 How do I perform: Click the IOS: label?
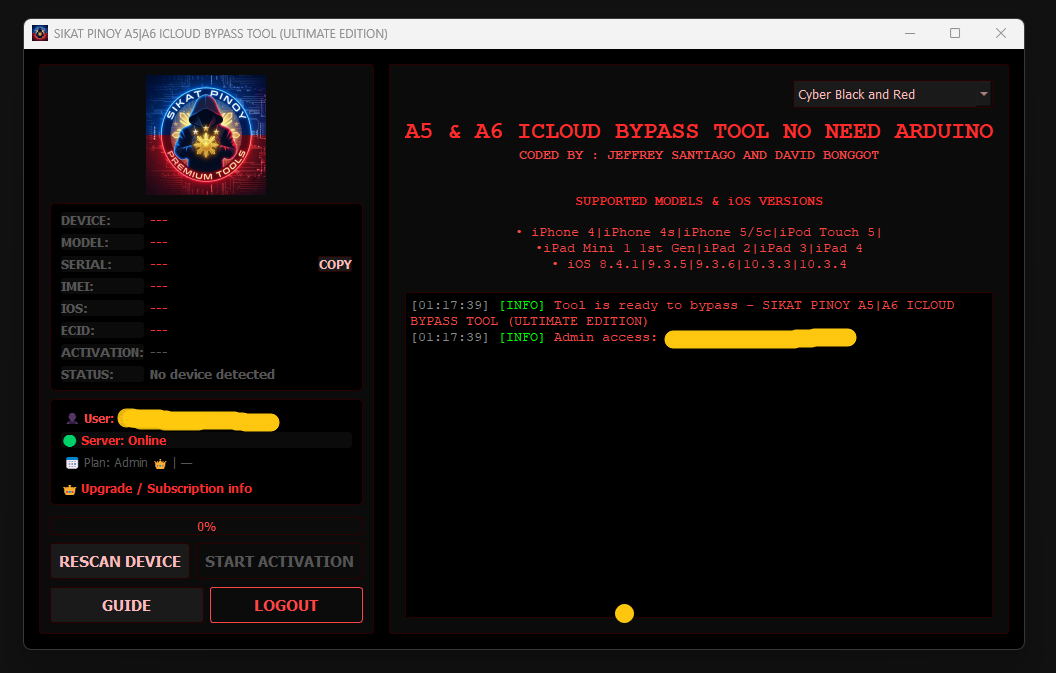[74, 309]
